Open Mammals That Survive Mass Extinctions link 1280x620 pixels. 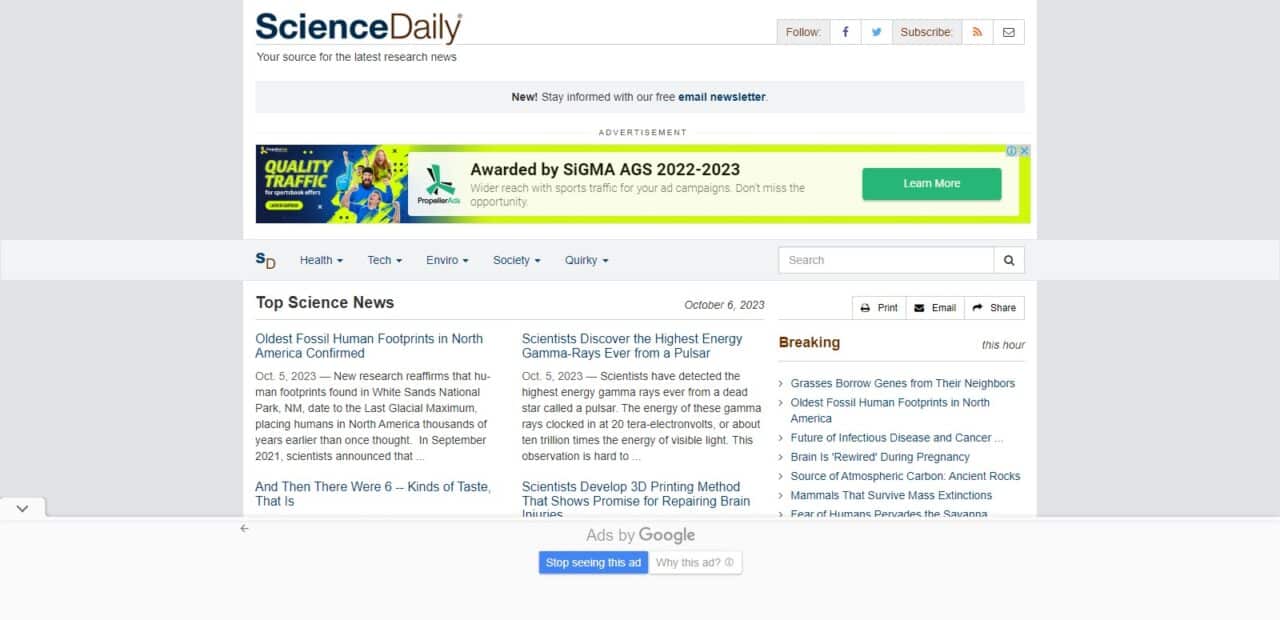pos(892,495)
